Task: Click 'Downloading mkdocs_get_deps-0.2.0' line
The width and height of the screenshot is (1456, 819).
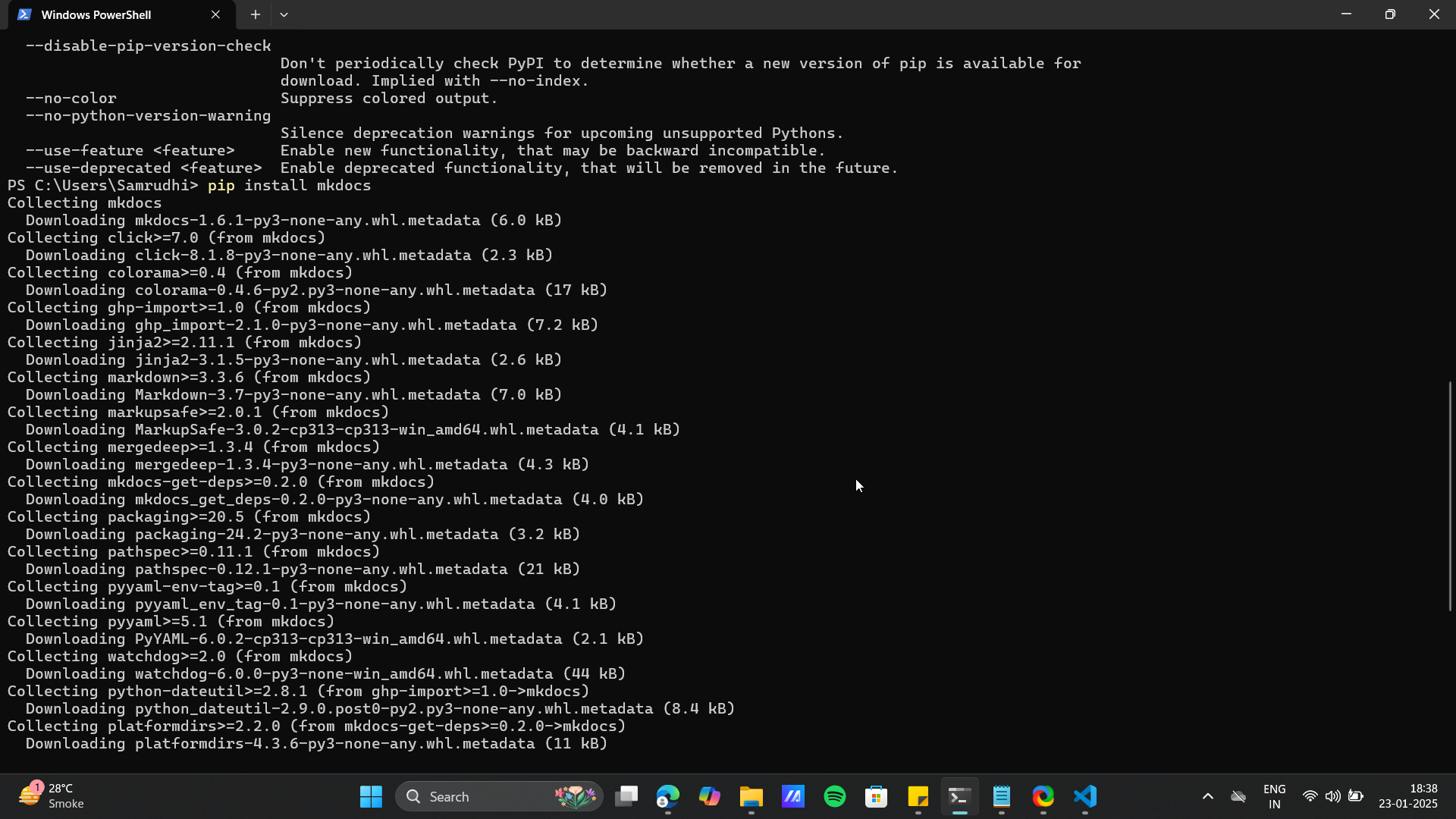Action: coord(335,500)
